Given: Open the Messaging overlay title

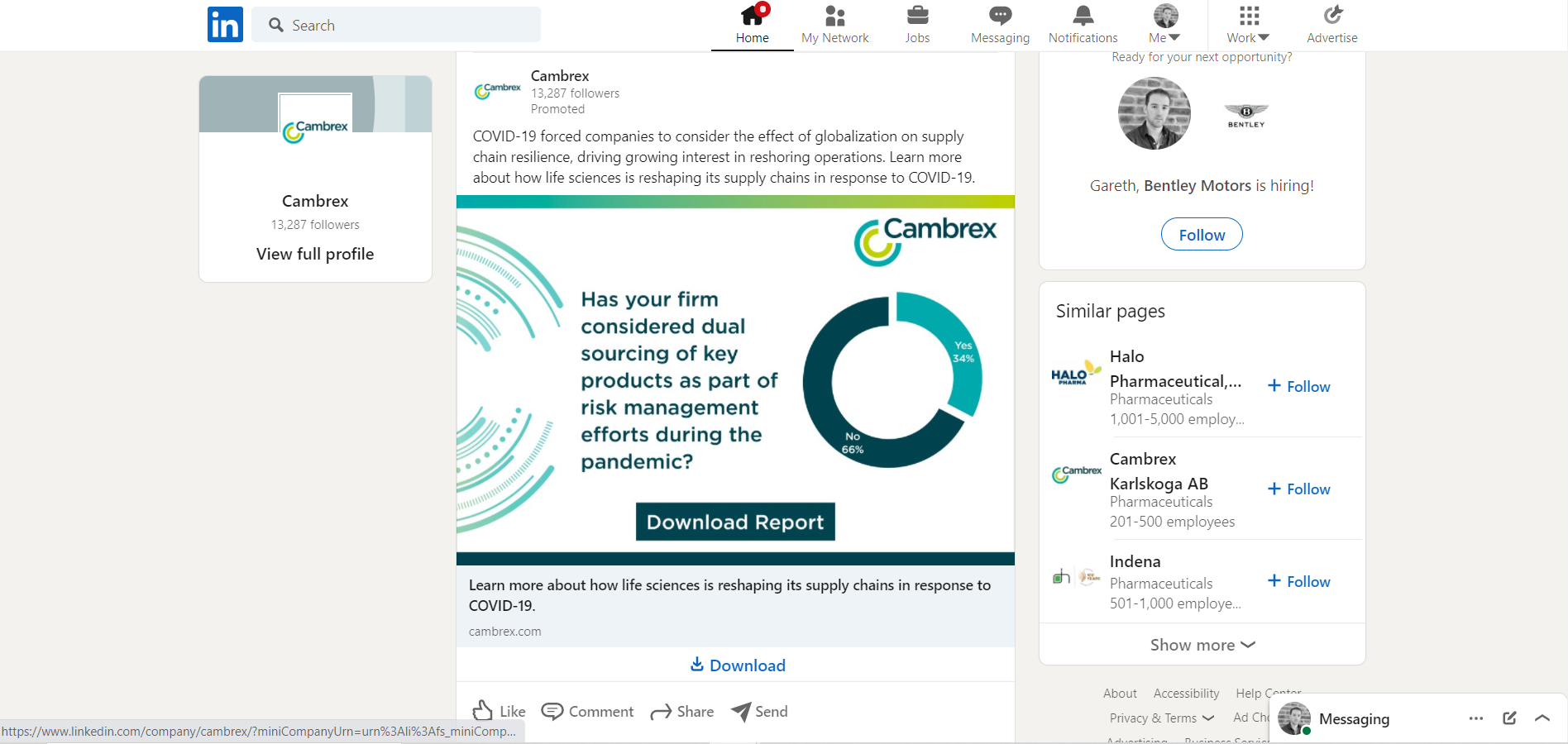Looking at the screenshot, I should click(x=1354, y=718).
